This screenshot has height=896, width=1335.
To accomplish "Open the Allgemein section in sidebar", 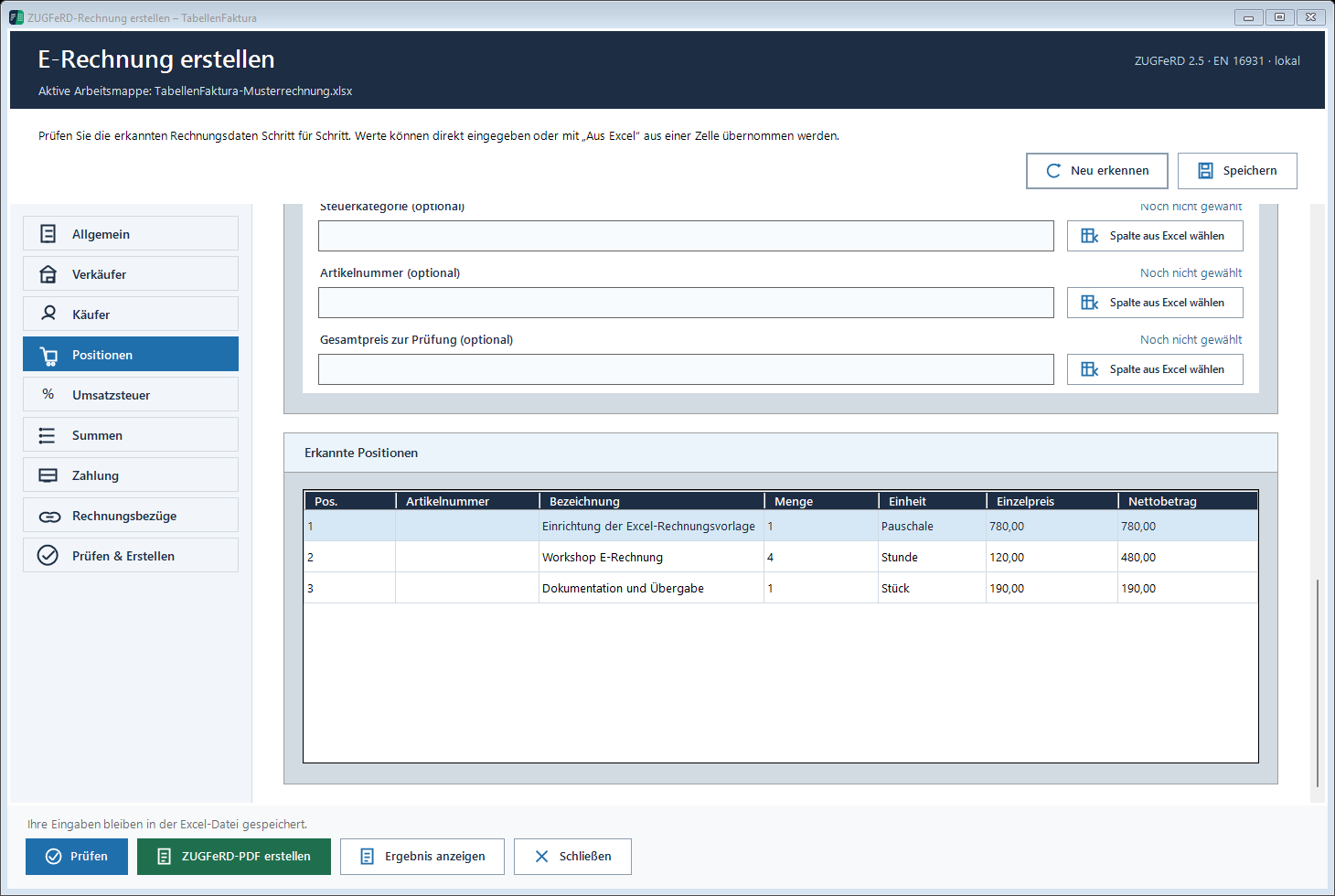I will coord(131,233).
